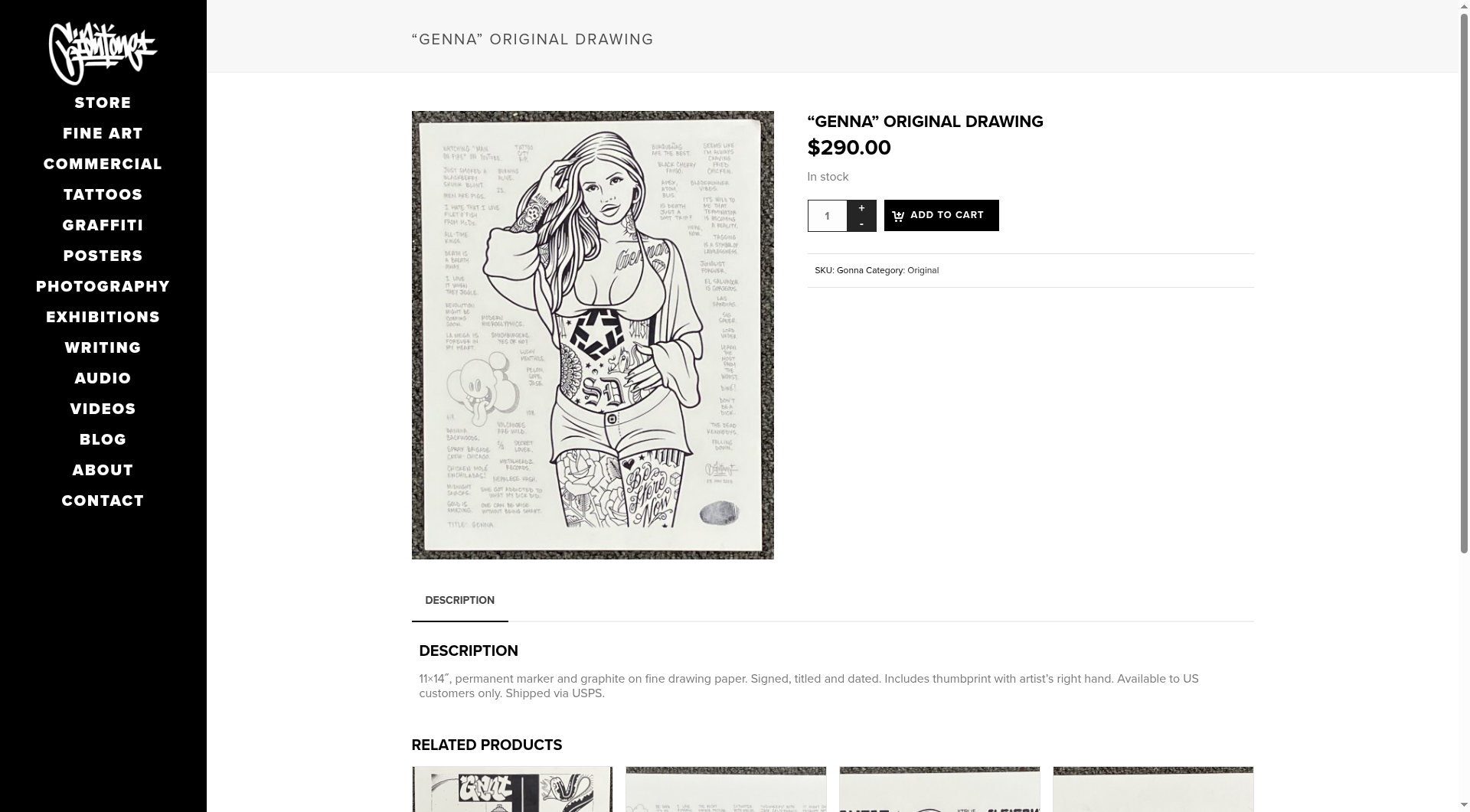Open the Tattoos page
1470x812 pixels.
coord(103,194)
